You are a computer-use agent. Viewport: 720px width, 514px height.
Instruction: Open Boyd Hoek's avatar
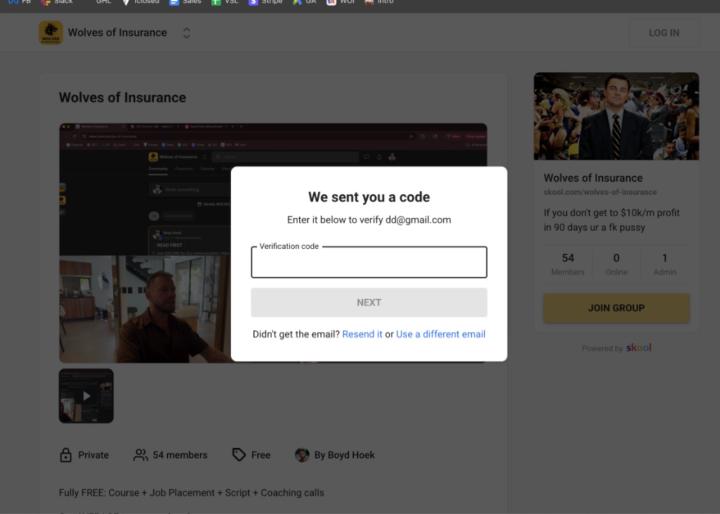302,455
